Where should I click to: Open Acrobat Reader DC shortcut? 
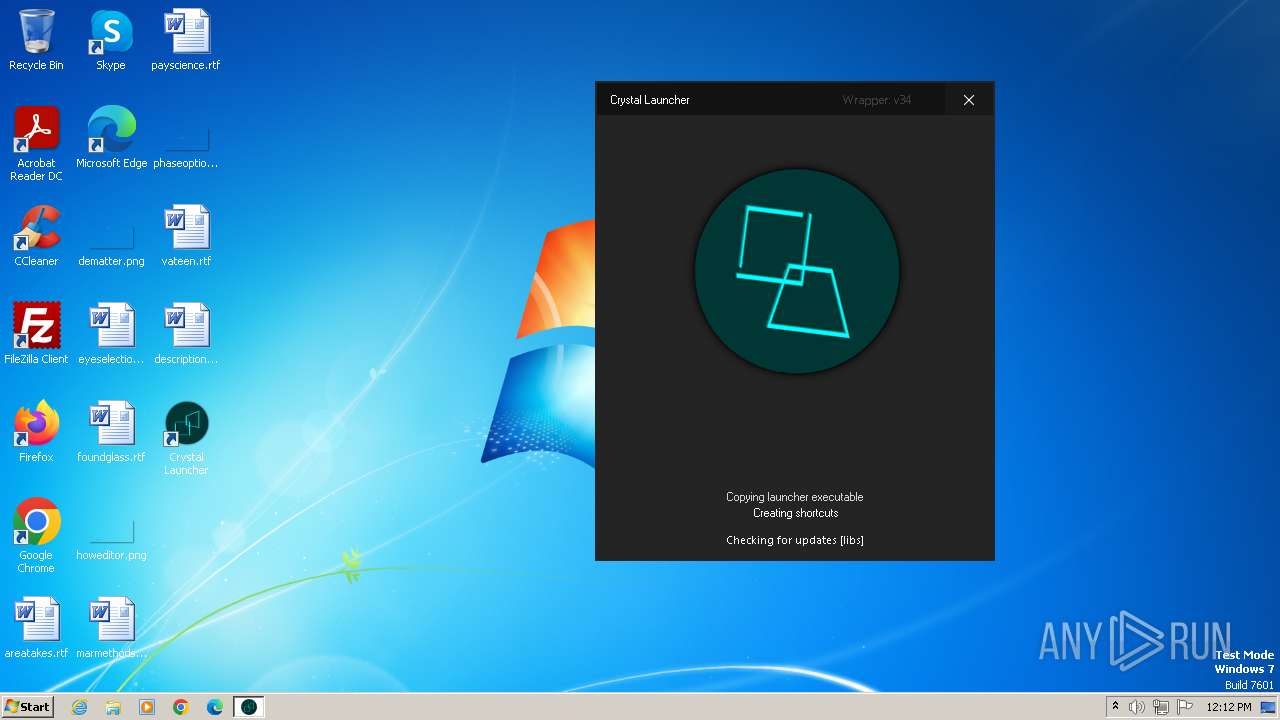36,144
